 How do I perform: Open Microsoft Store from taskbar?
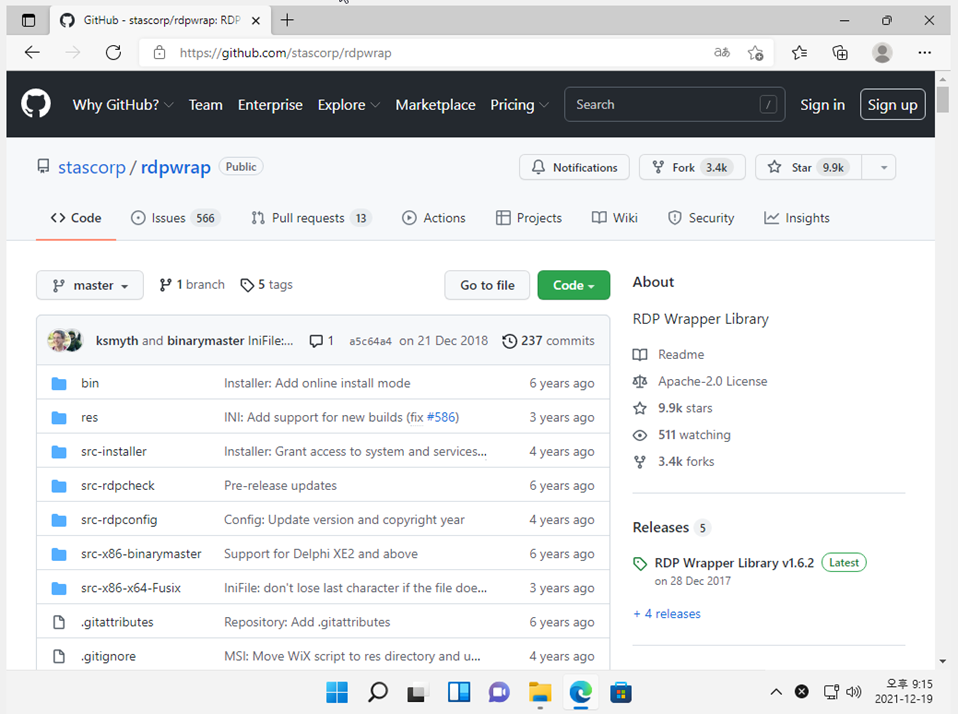621,692
